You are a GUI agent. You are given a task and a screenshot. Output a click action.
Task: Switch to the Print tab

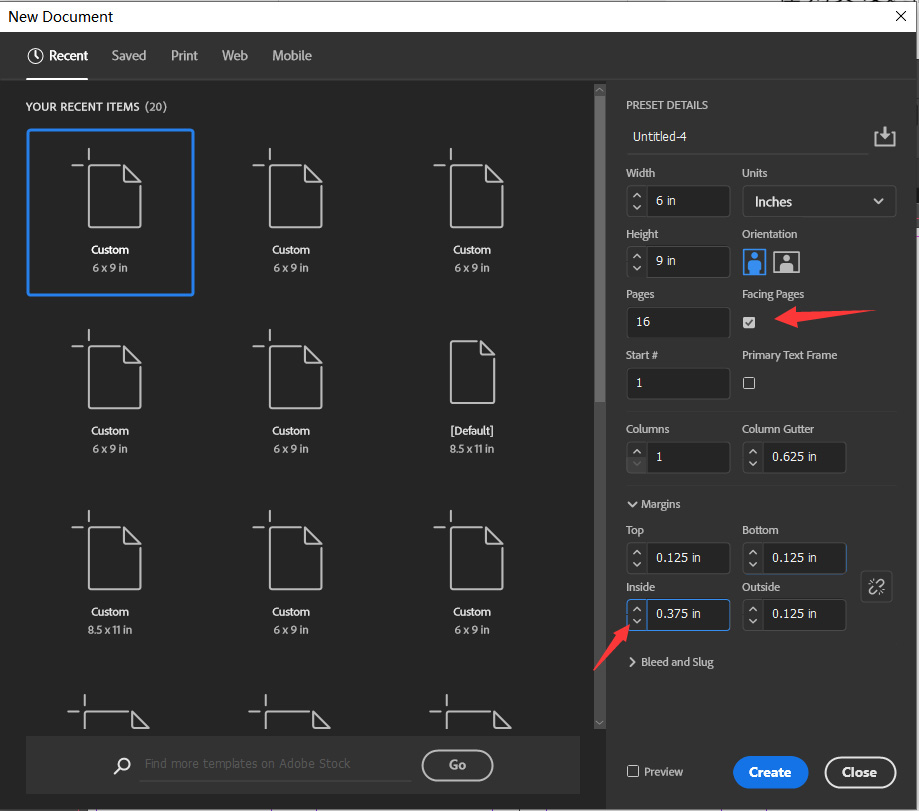tap(184, 56)
